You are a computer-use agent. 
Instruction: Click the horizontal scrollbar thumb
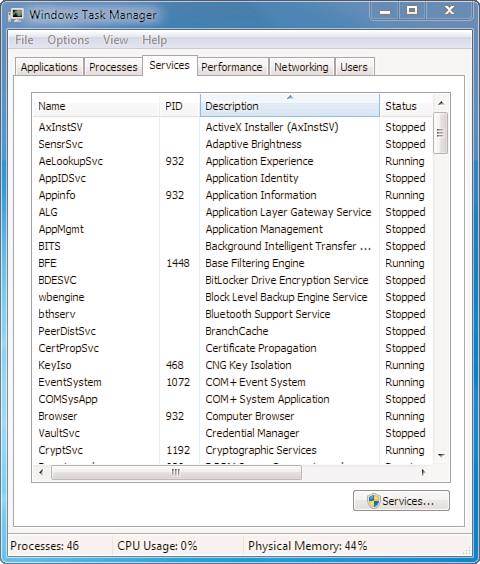pyautogui.click(x=176, y=472)
